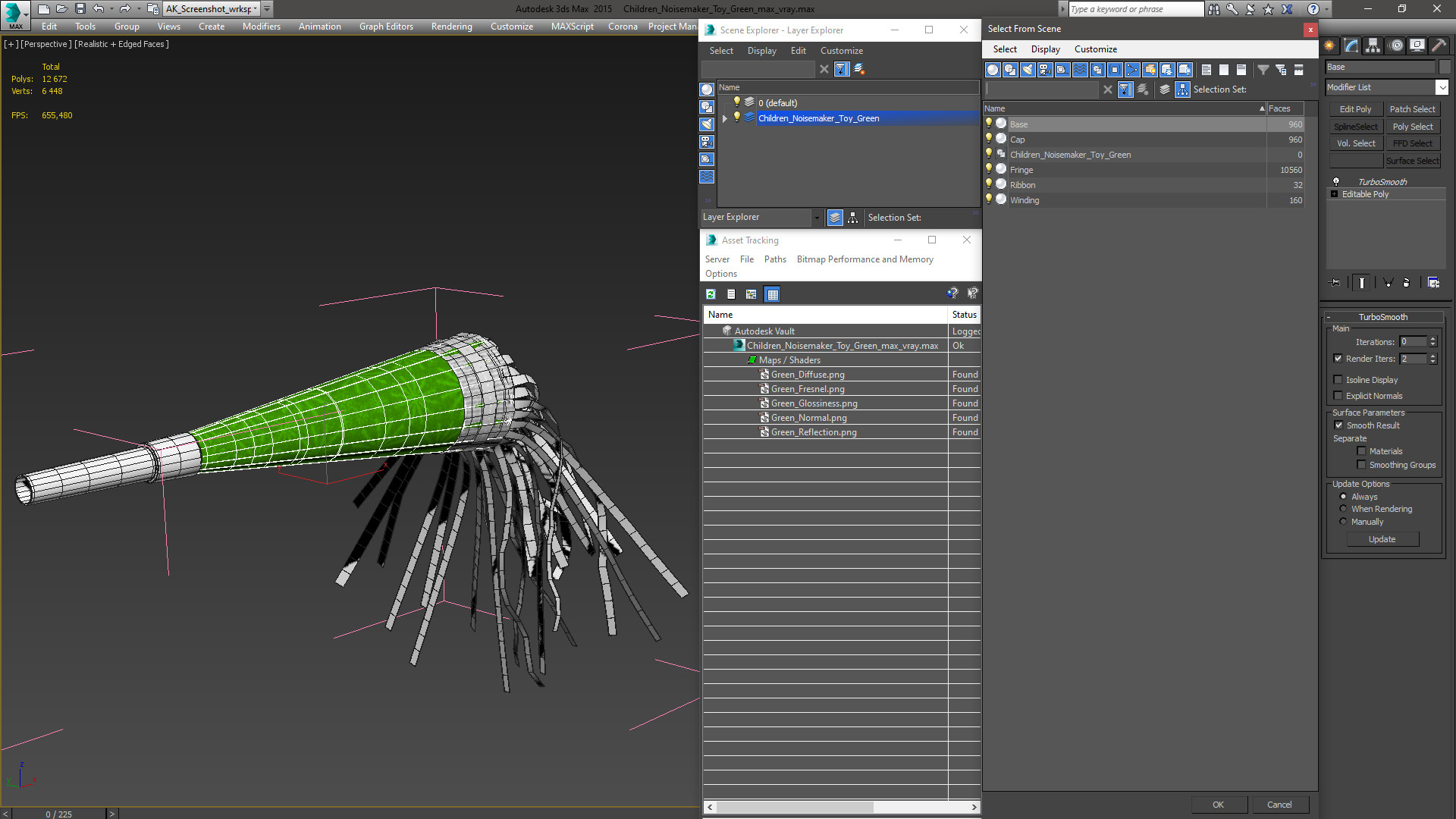Open the Motion command panel tab
Screen dimensions: 1456x819
pyautogui.click(x=1396, y=46)
